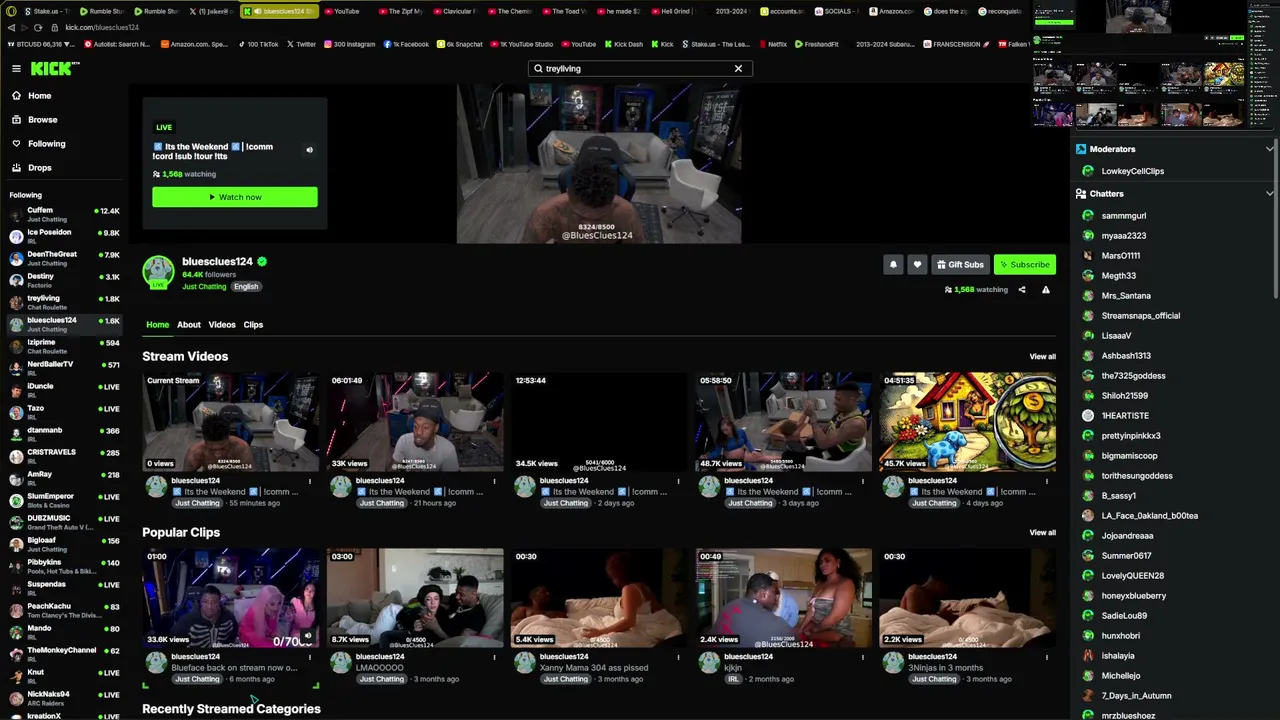Switch to the Videos tab
Screen dimensions: 1280x720
coord(222,325)
